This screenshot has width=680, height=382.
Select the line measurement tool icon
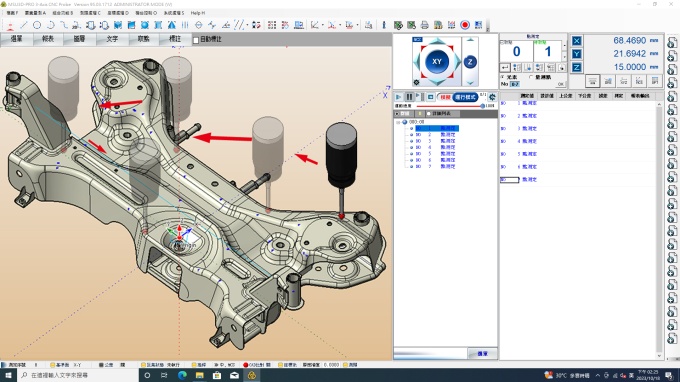[23, 25]
